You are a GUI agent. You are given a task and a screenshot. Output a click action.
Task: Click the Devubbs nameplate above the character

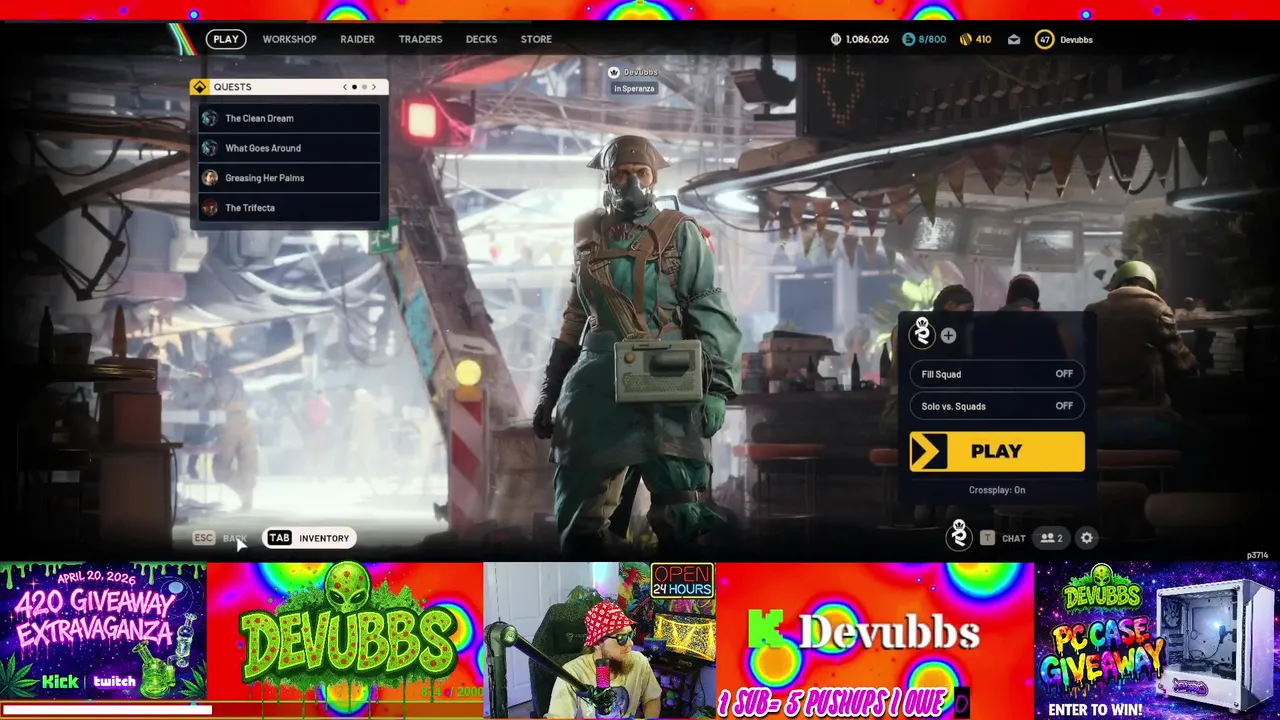[x=633, y=72]
